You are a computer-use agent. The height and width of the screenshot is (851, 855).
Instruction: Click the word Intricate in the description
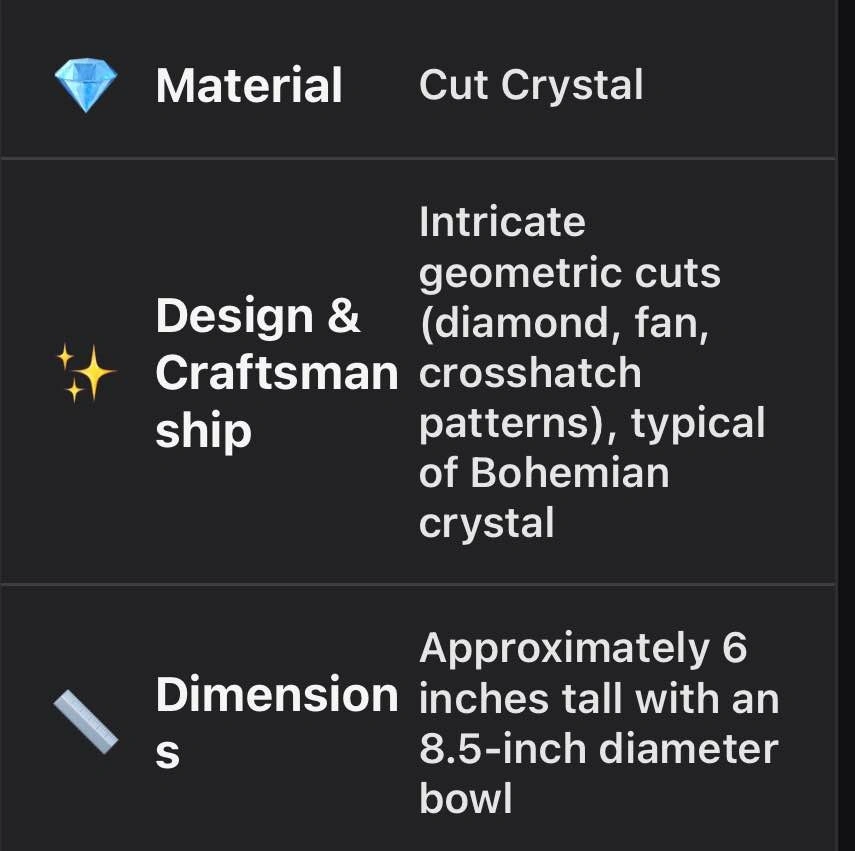click(x=502, y=222)
